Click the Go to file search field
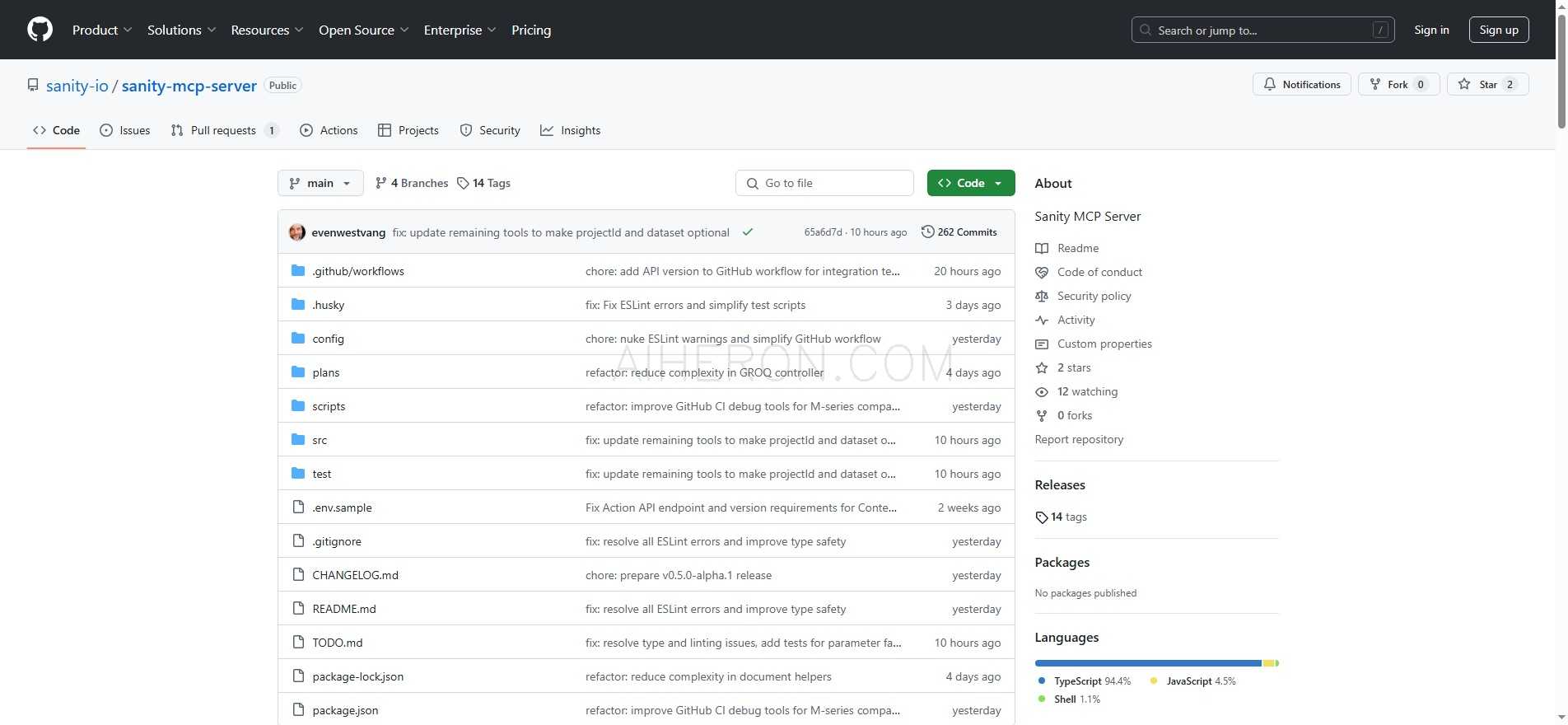Screen dimensions: 1568x725 [824, 183]
